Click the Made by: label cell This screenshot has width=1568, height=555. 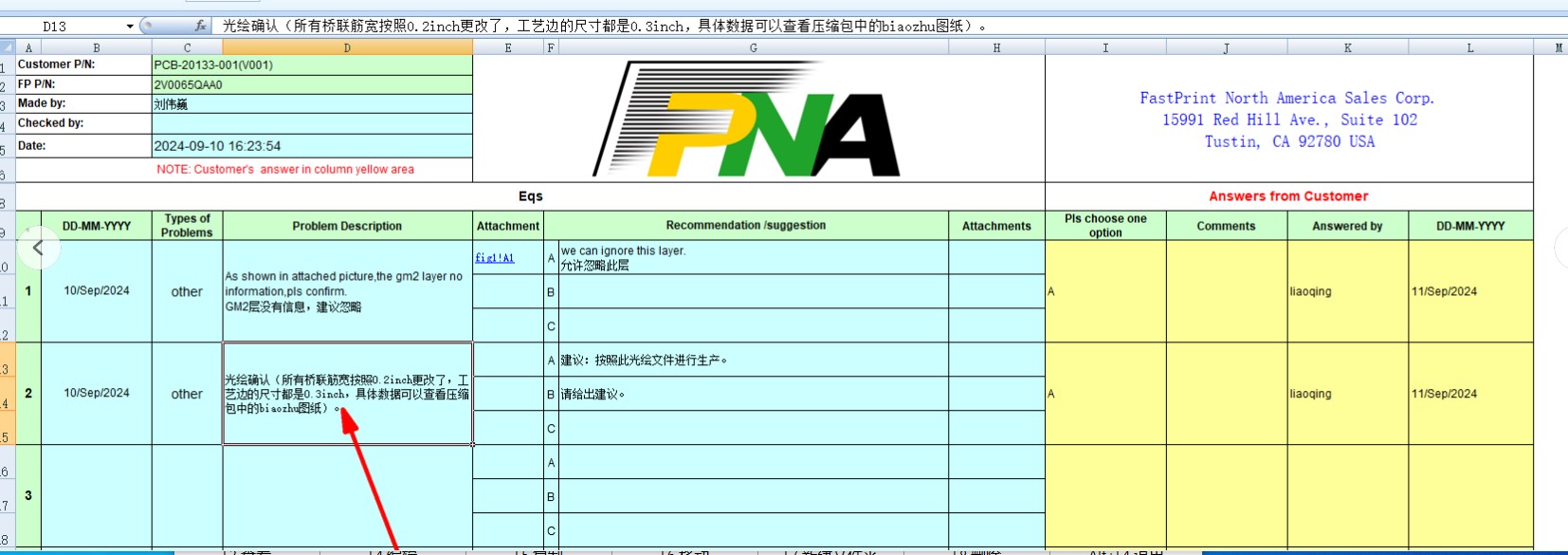coord(83,103)
